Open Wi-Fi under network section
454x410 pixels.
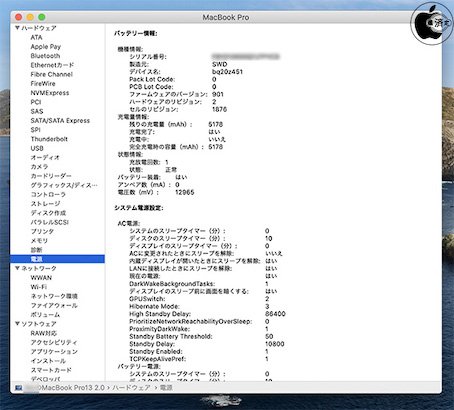(39, 287)
